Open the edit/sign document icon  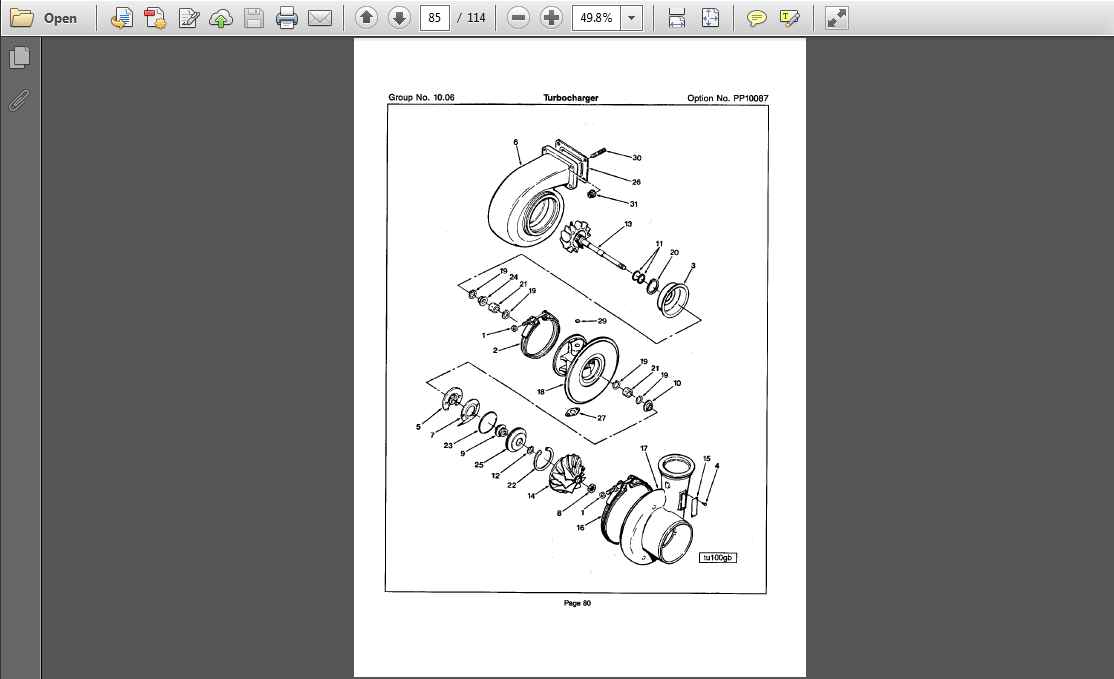pyautogui.click(x=188, y=18)
